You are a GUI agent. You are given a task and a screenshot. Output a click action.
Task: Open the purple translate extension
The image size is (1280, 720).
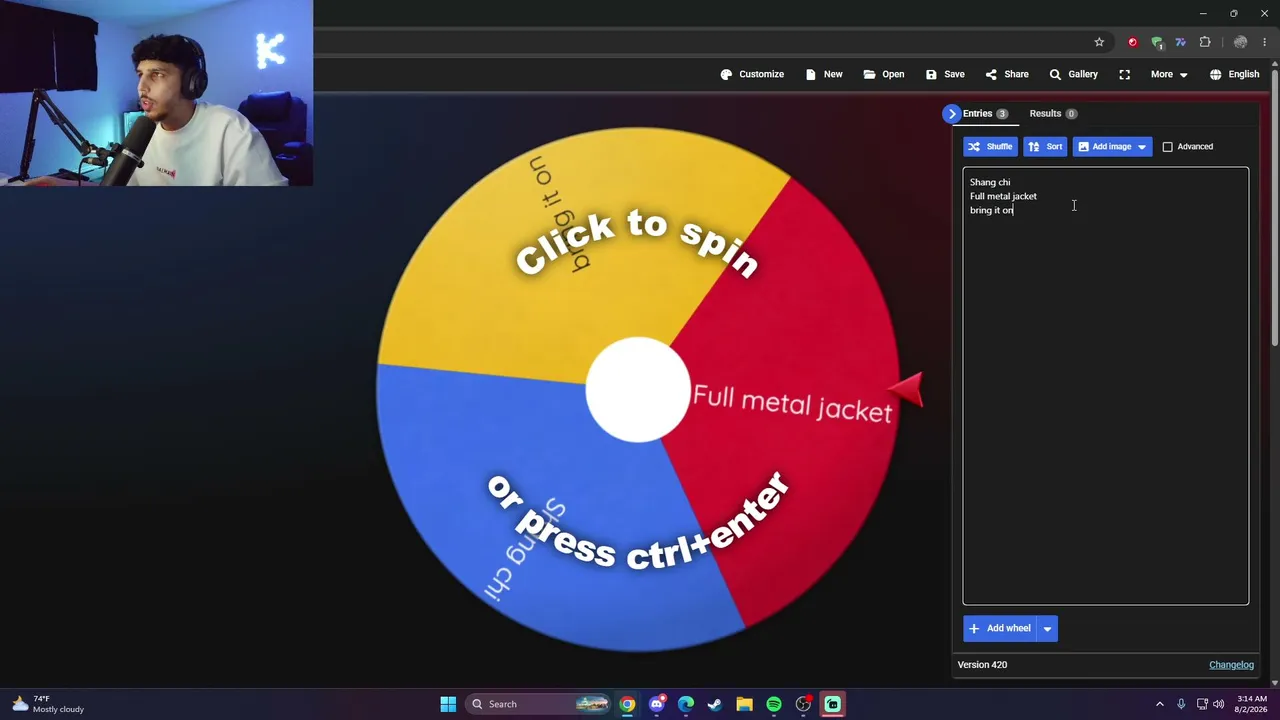1181,42
